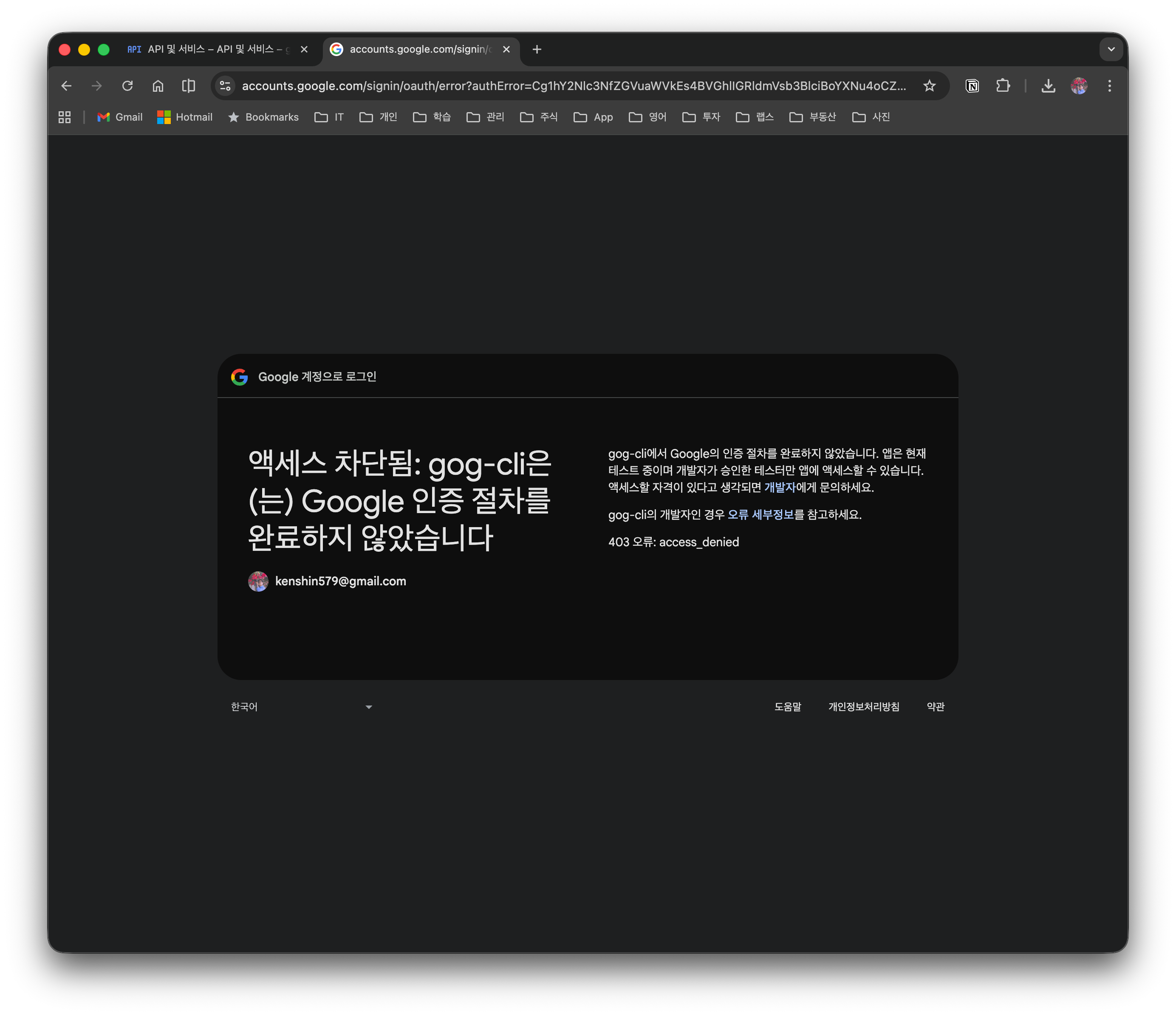Click the back navigation arrow
Viewport: 1176px width, 1016px height.
(66, 86)
